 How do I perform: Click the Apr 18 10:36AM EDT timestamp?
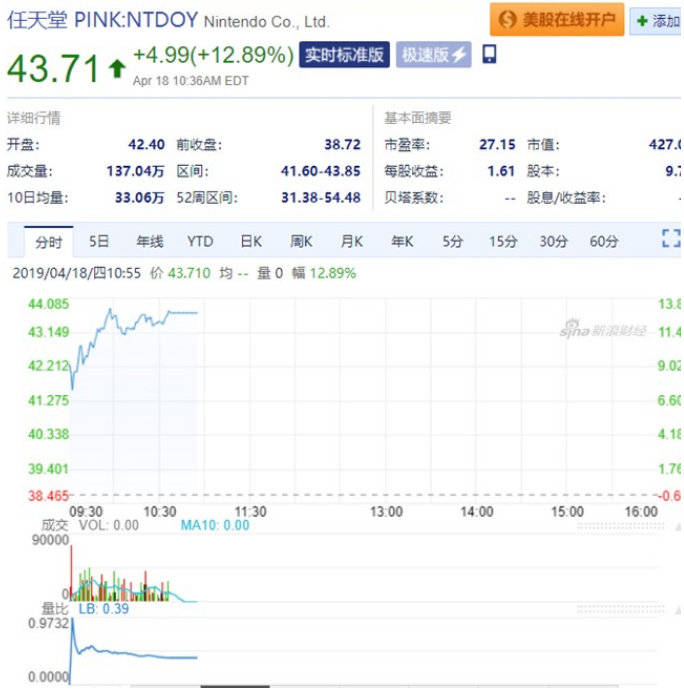tap(191, 81)
